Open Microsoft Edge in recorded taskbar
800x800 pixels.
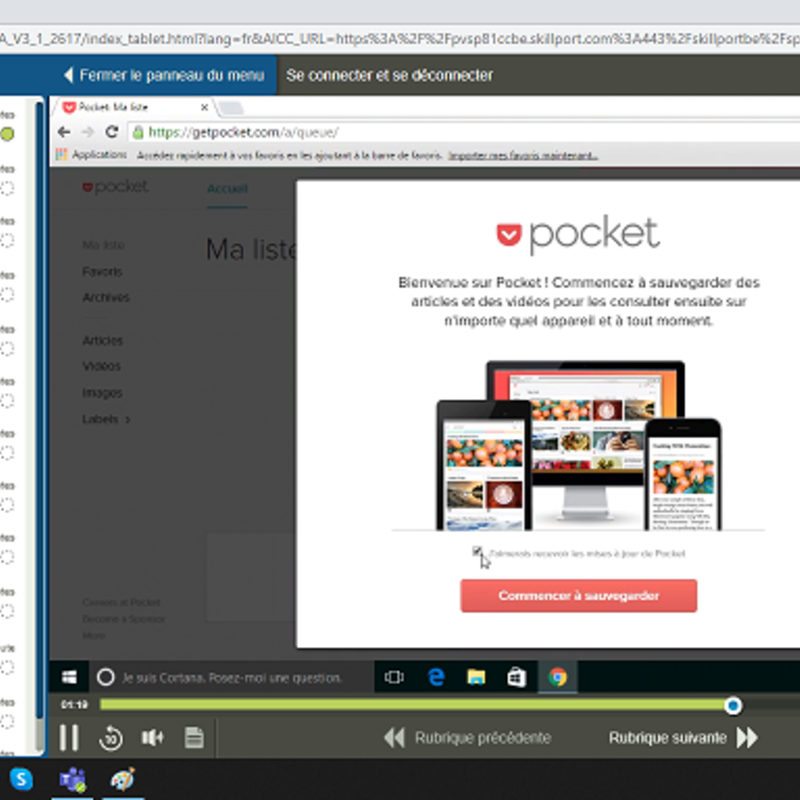click(436, 677)
